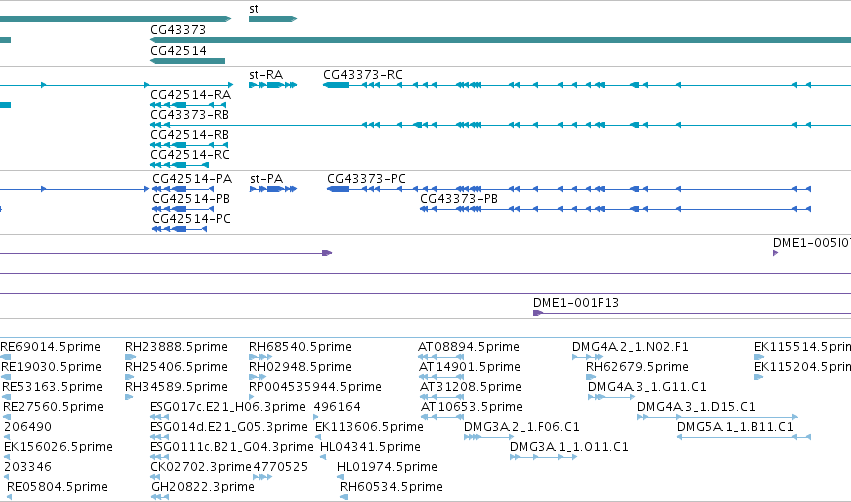Select GH20822.3prime EST label
The width and height of the screenshot is (851, 502).
click(203, 487)
